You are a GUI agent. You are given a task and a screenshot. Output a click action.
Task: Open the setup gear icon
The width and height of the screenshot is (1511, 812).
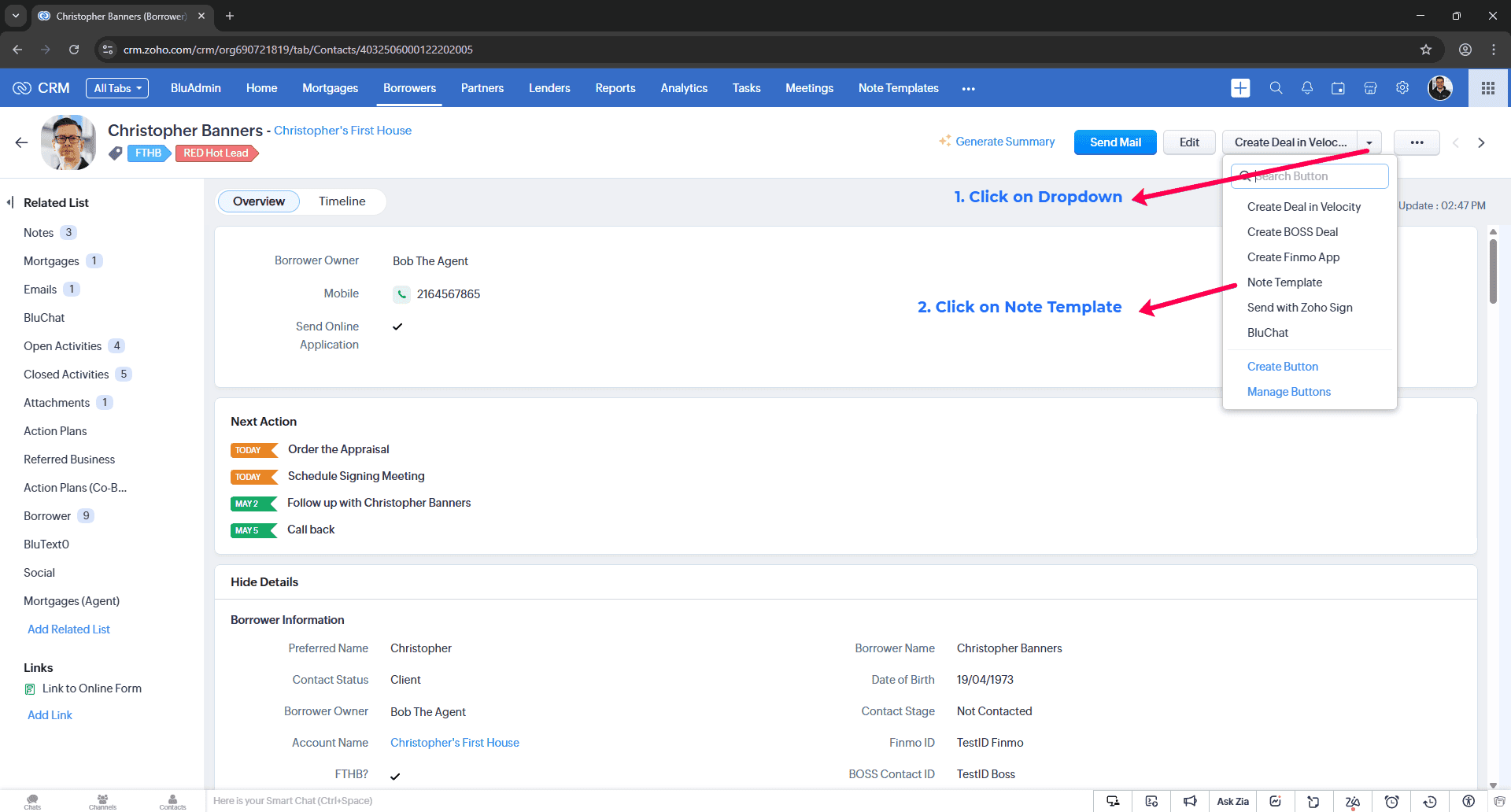pos(1402,88)
